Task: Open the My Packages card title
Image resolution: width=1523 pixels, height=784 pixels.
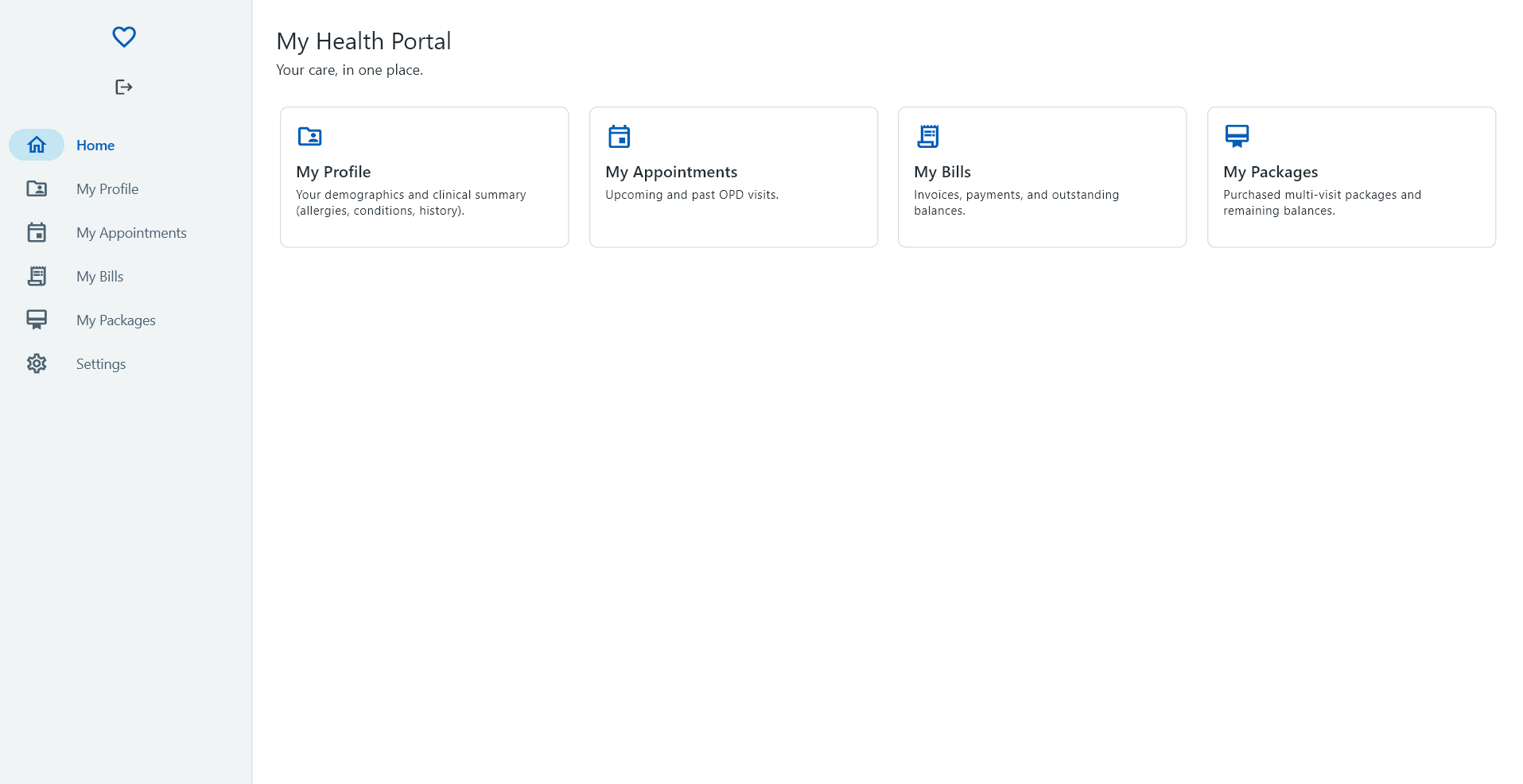Action: (x=1270, y=172)
